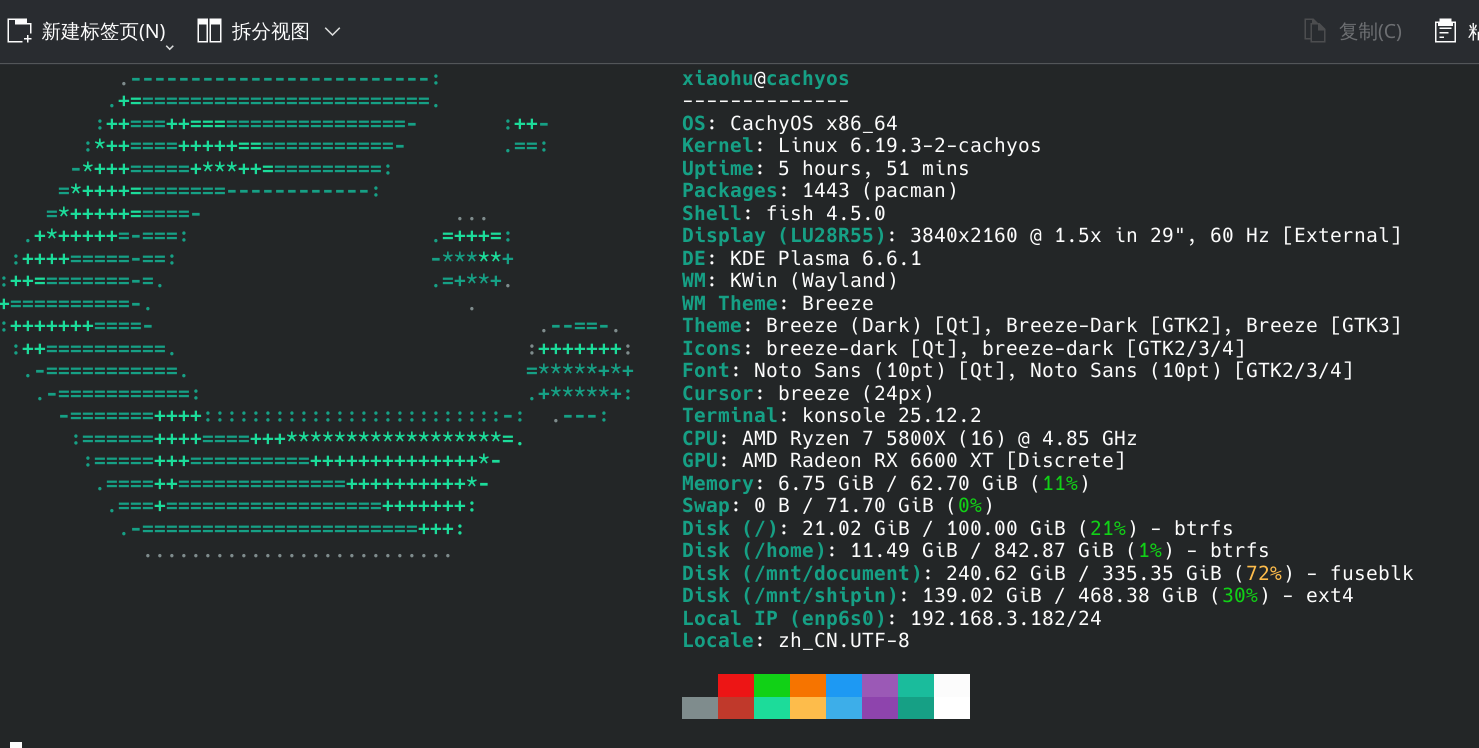
Task: Click the 复制(C) copy button
Action: click(x=1353, y=31)
